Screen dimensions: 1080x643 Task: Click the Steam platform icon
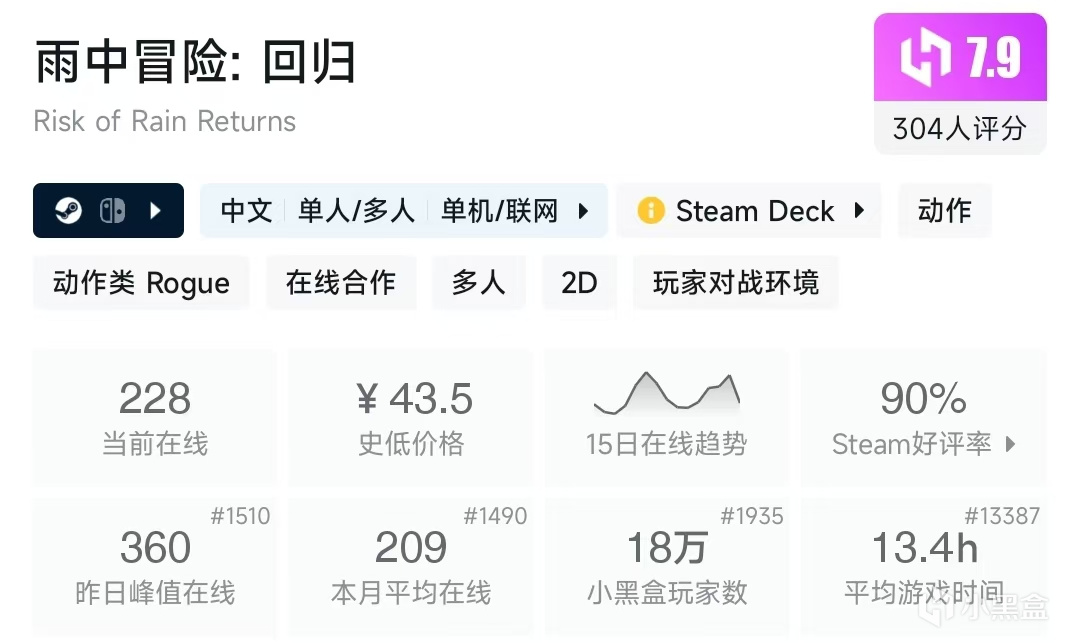point(68,211)
